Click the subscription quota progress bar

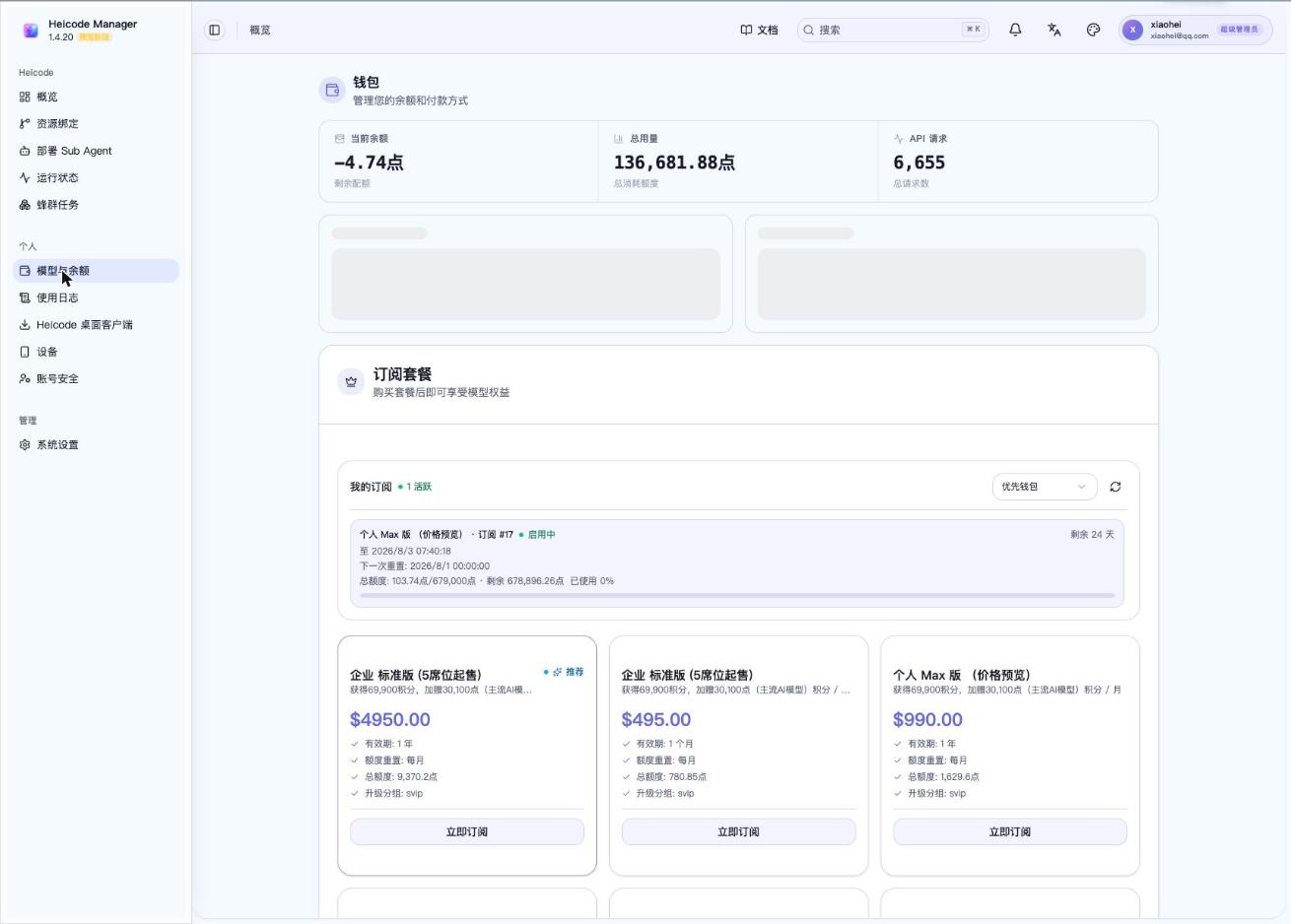(x=737, y=595)
